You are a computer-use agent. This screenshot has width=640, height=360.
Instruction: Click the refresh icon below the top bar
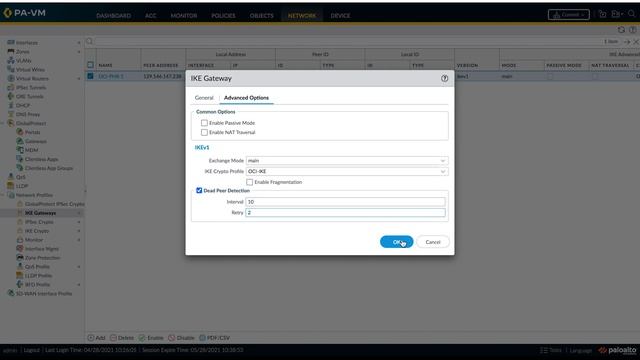point(621,30)
